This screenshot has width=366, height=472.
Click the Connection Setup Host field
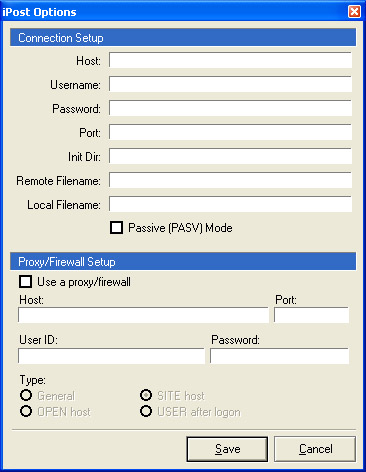[230, 60]
